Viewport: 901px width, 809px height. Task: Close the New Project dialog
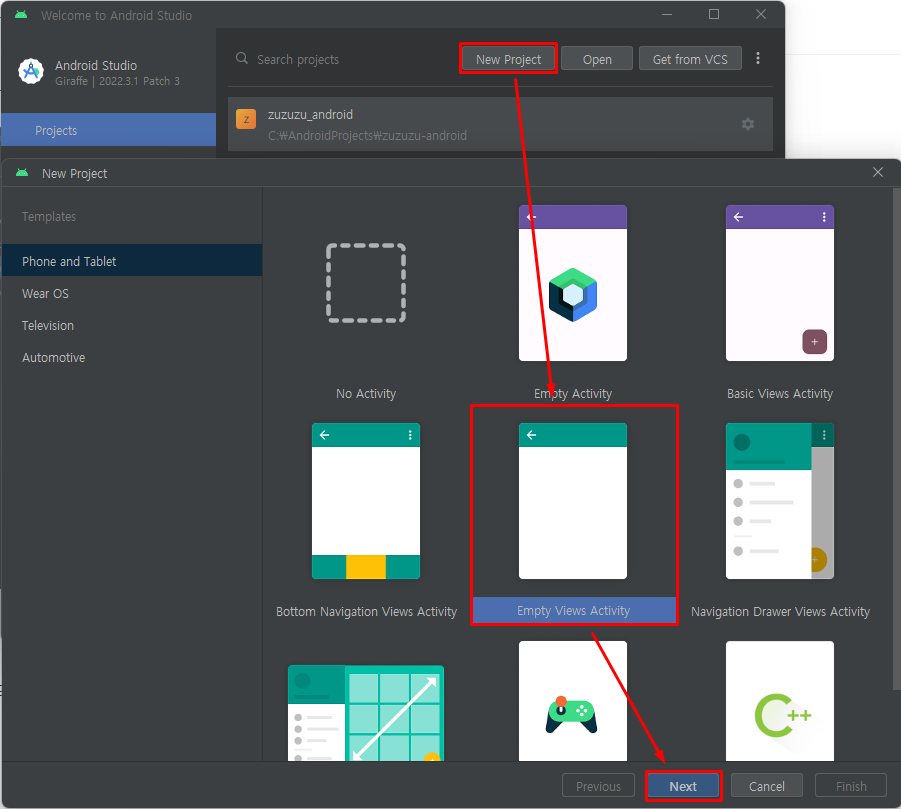[877, 172]
